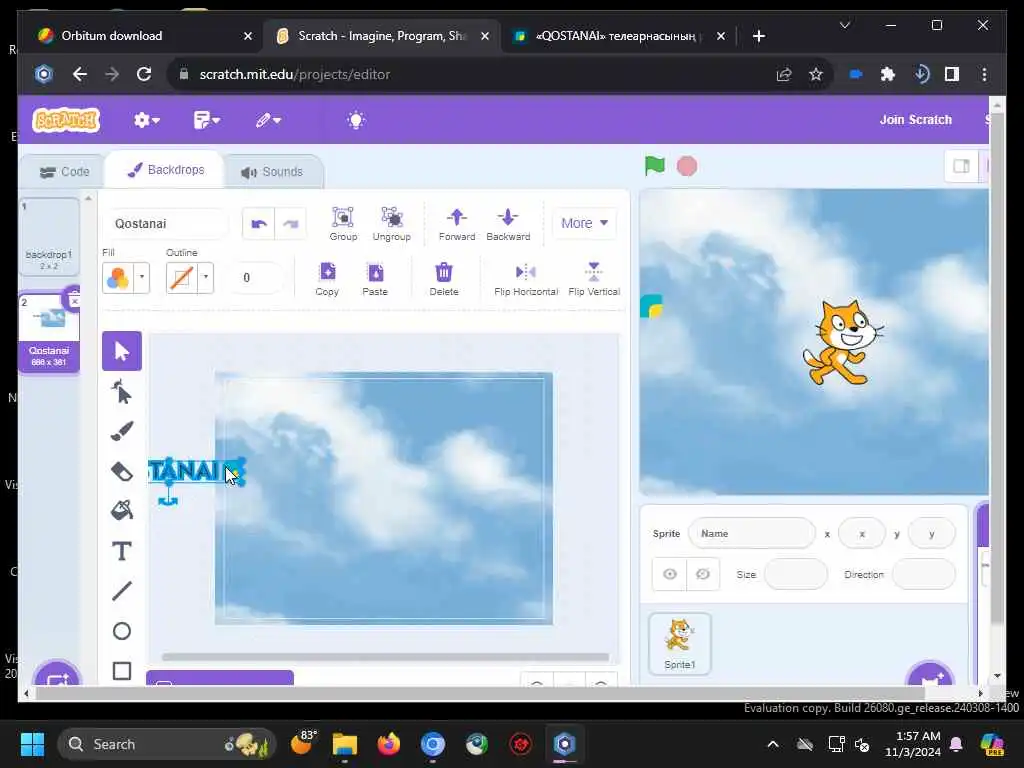The image size is (1024, 768).
Task: Edit the costume name Qostanai field
Action: pyautogui.click(x=166, y=224)
